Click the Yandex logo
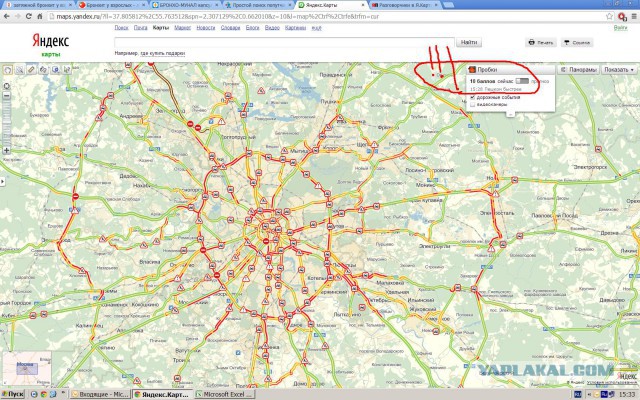 click(x=51, y=41)
